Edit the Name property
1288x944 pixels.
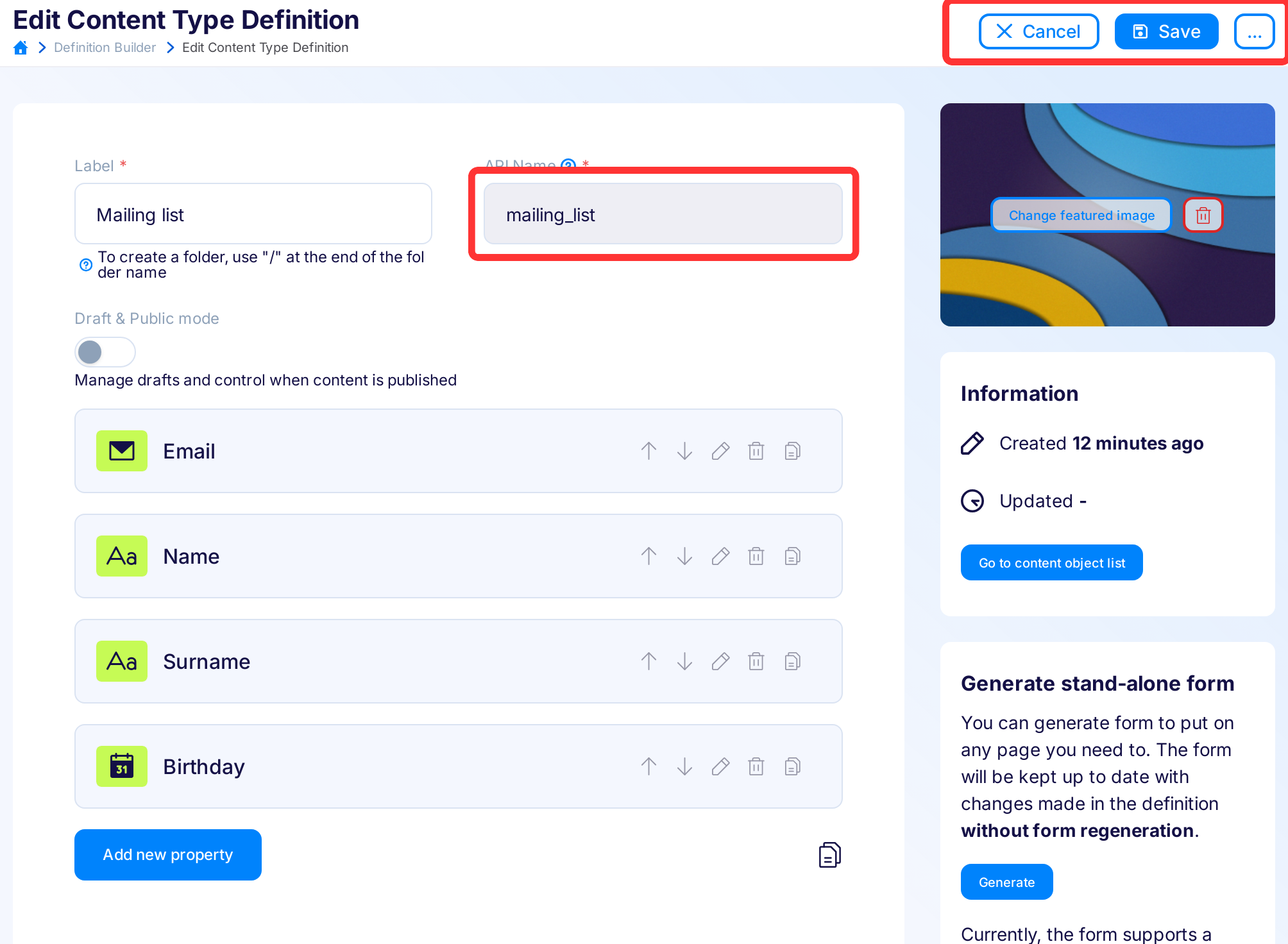coord(720,556)
